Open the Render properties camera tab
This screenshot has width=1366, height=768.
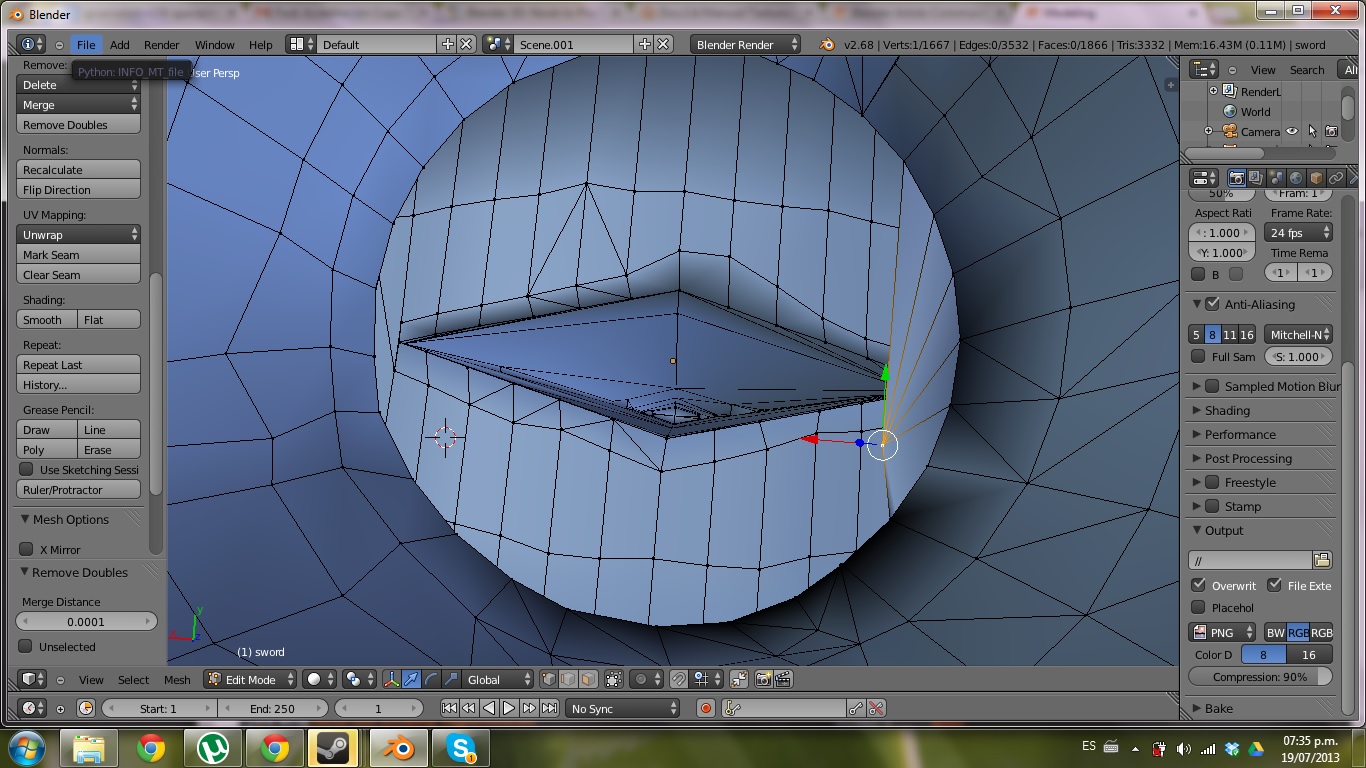click(x=1237, y=178)
